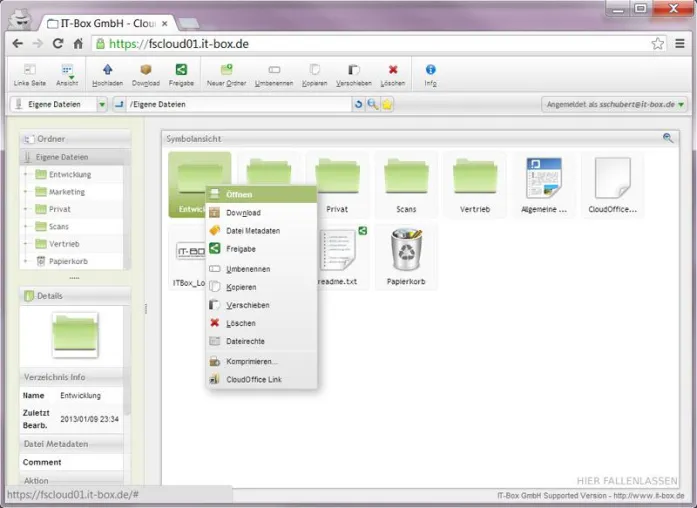This screenshot has height=508, width=697.
Task: Expand the Marketing tree node
Action: click(26, 192)
